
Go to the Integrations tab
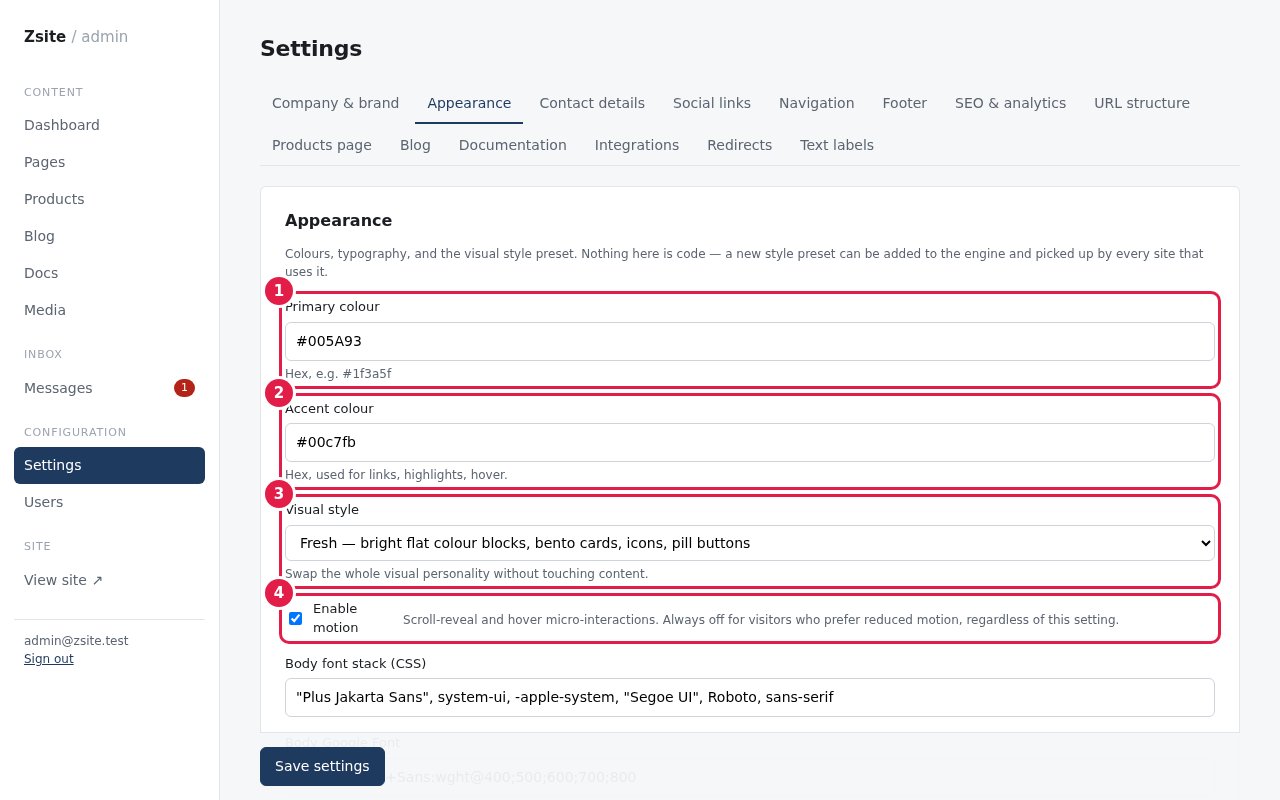click(x=637, y=145)
